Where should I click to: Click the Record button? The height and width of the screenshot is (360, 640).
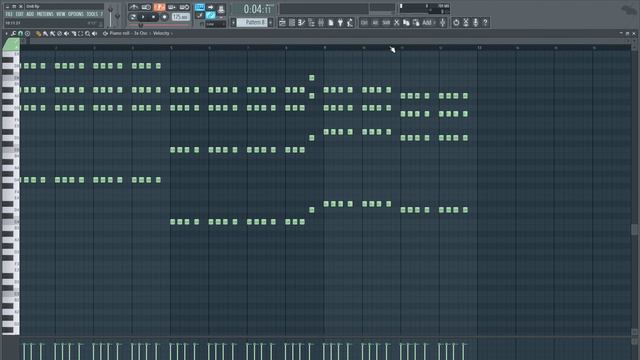pos(164,17)
